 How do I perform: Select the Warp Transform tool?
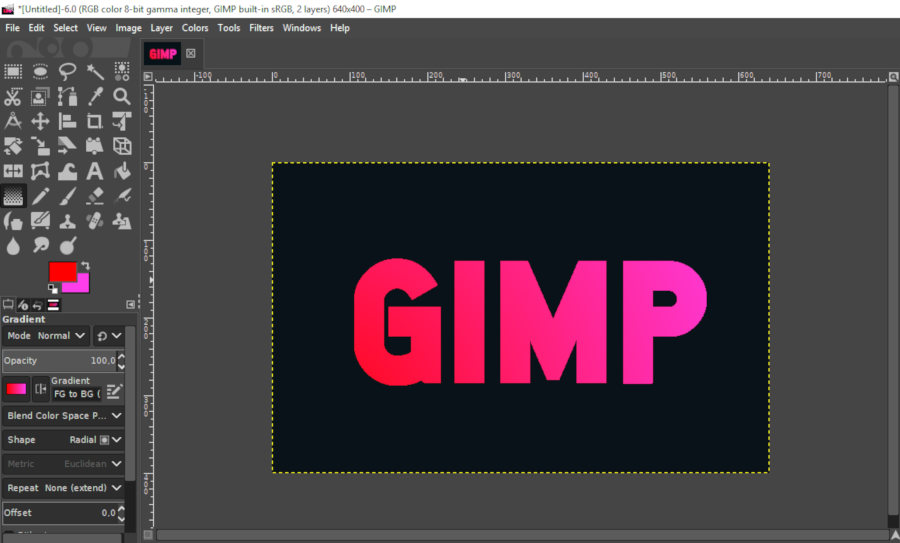(x=67, y=171)
